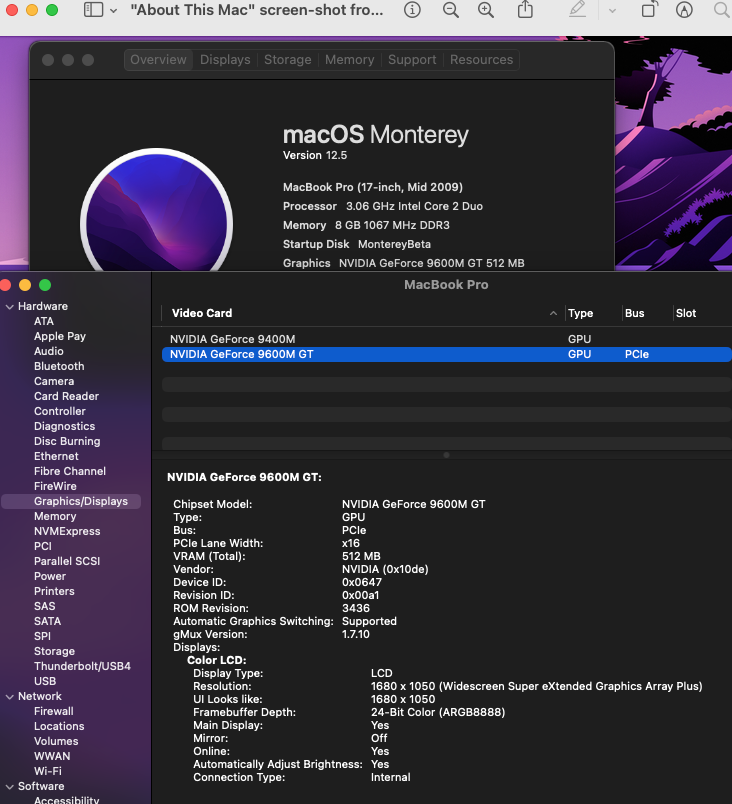Open the Memory tab in About This Mac
Screen dimensions: 732x804
tap(350, 59)
